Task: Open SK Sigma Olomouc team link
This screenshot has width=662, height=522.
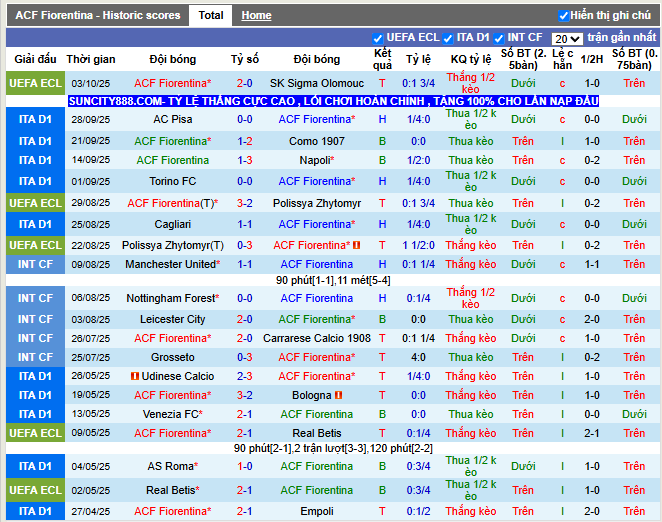Action: (x=317, y=83)
